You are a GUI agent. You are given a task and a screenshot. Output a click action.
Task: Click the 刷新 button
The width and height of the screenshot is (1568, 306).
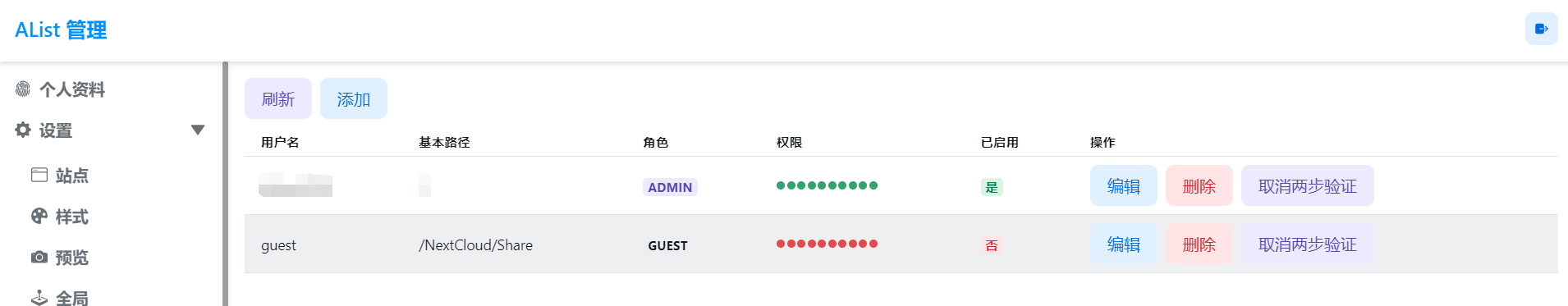click(278, 98)
